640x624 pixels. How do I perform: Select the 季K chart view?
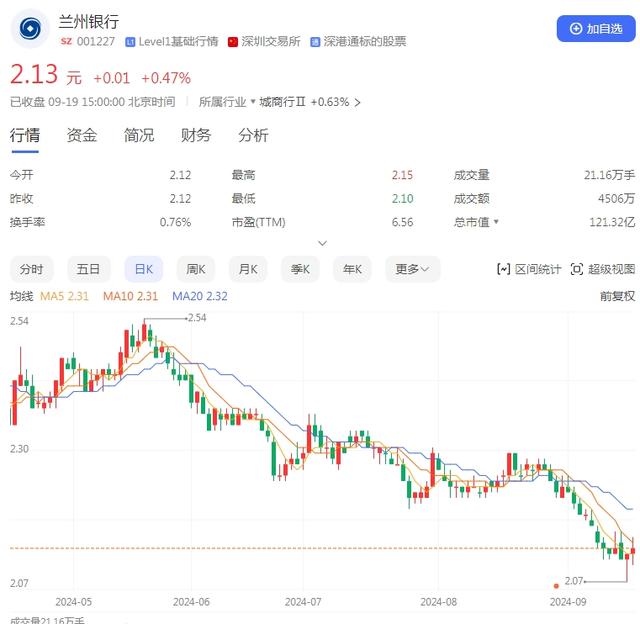[x=300, y=269]
